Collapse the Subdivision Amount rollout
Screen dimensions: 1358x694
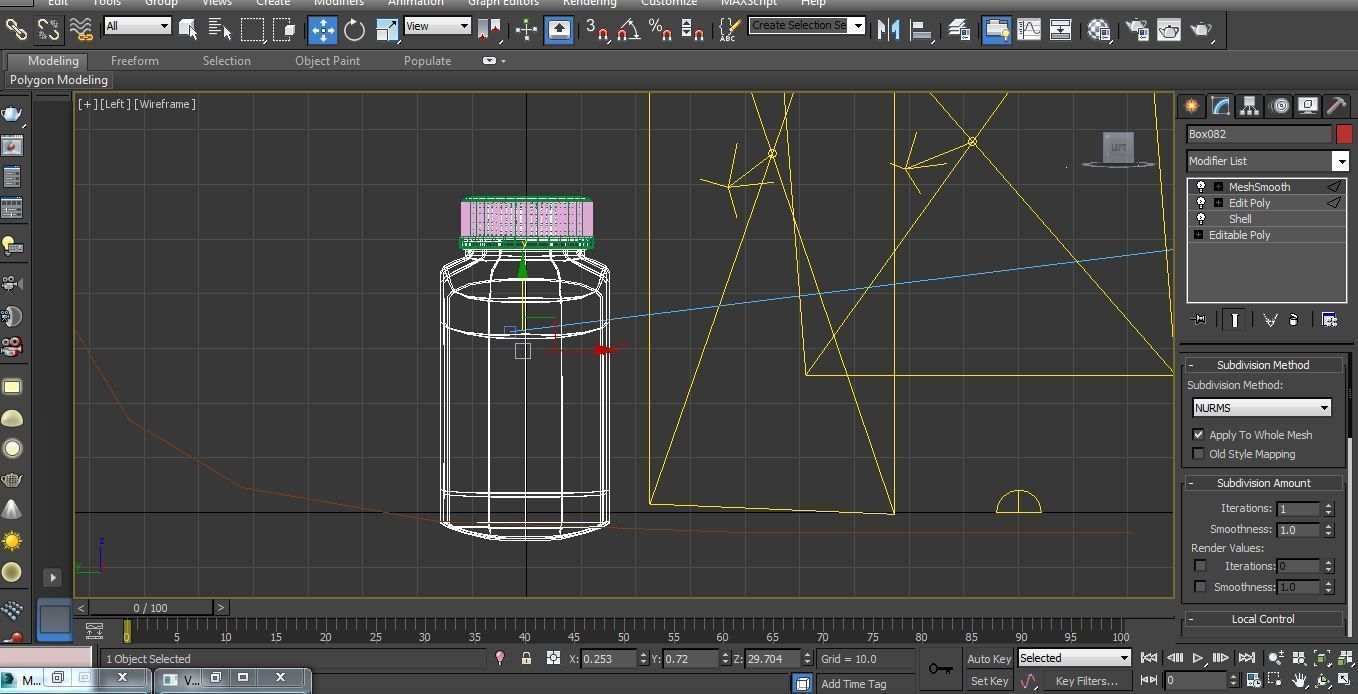point(1263,483)
